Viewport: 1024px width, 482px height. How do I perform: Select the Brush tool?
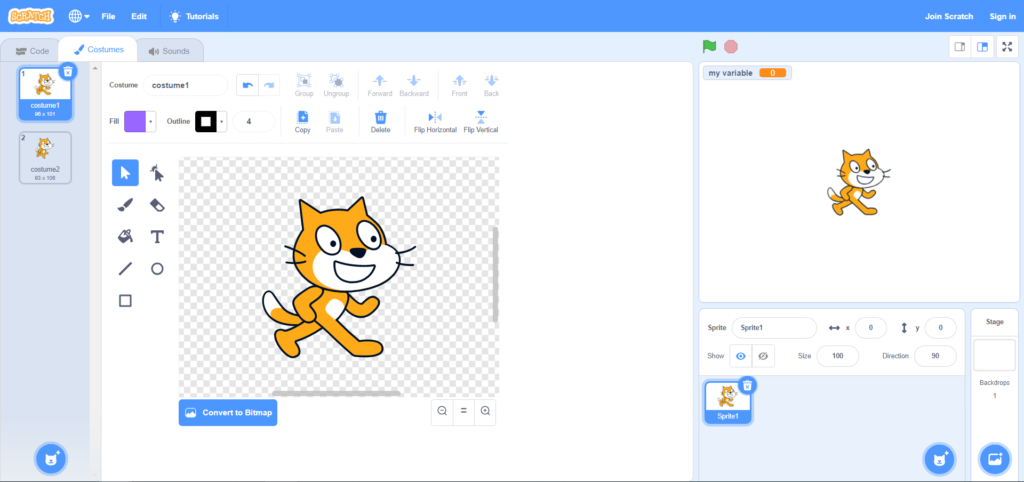pos(125,205)
